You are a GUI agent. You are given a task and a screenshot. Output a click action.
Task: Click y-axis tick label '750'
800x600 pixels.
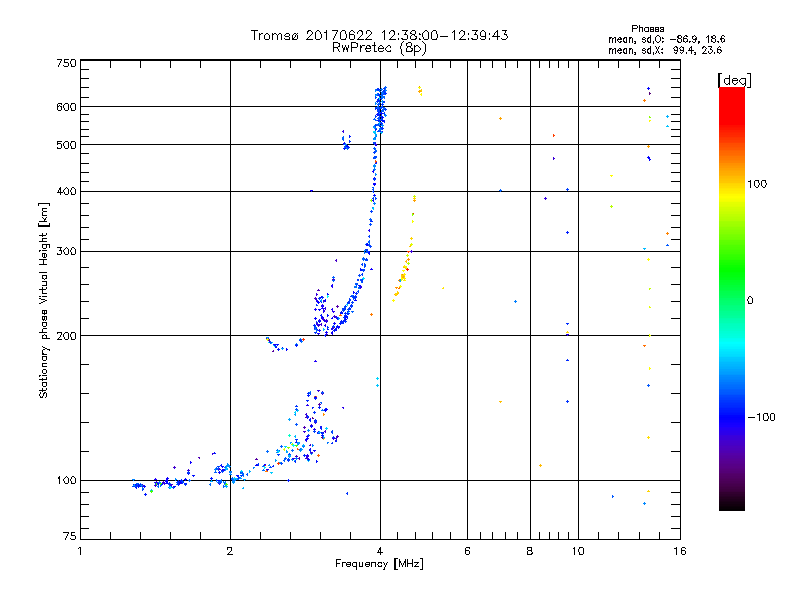(x=66, y=63)
